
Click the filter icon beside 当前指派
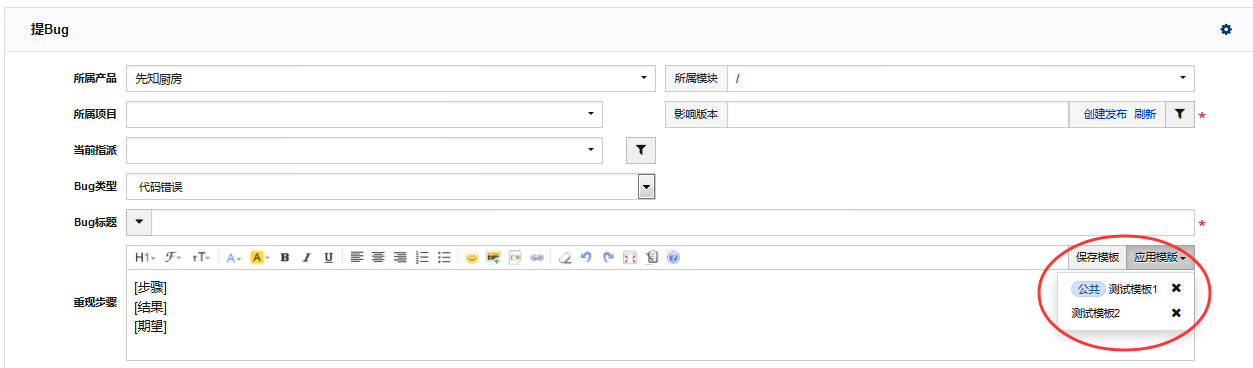coord(641,150)
